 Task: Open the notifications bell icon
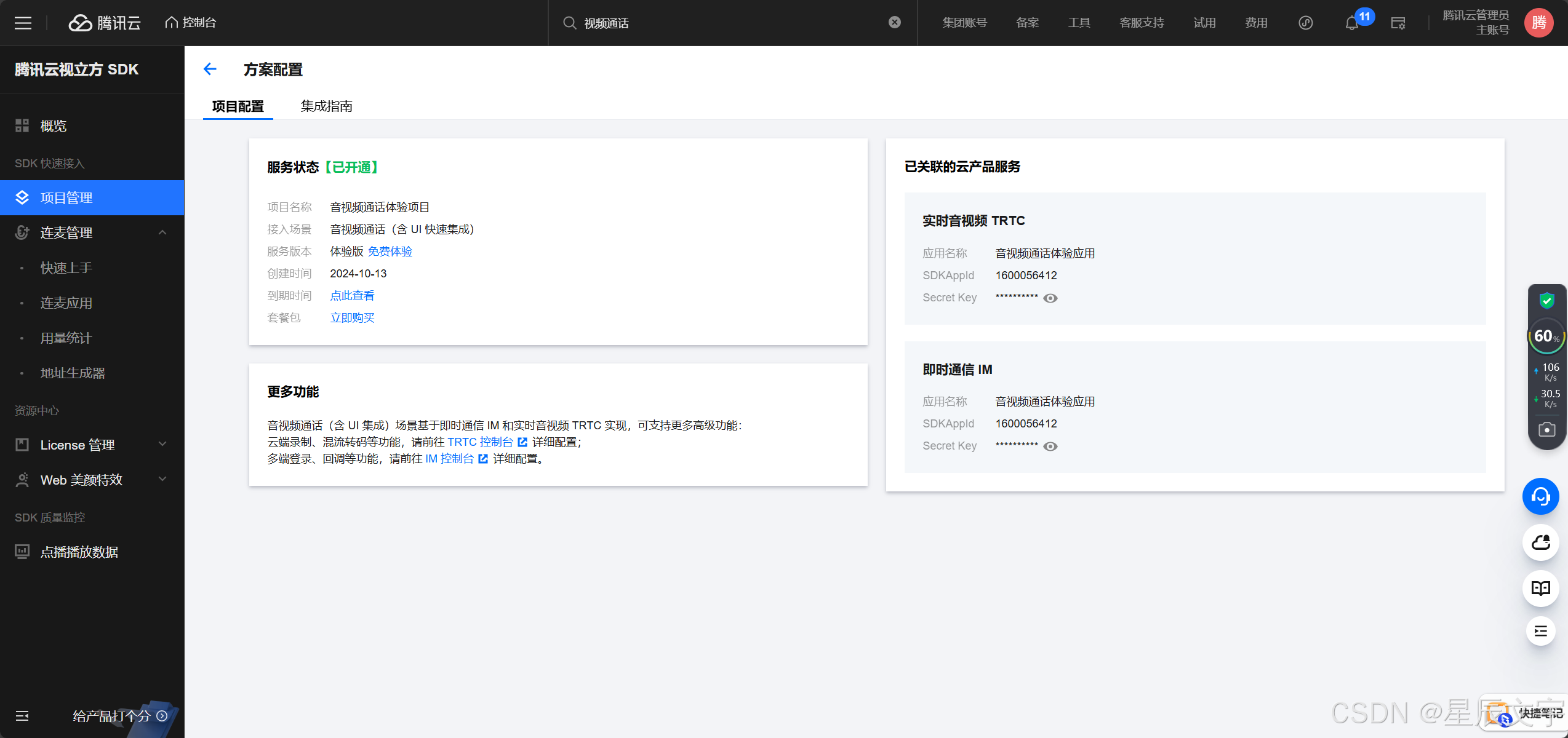coord(1351,23)
